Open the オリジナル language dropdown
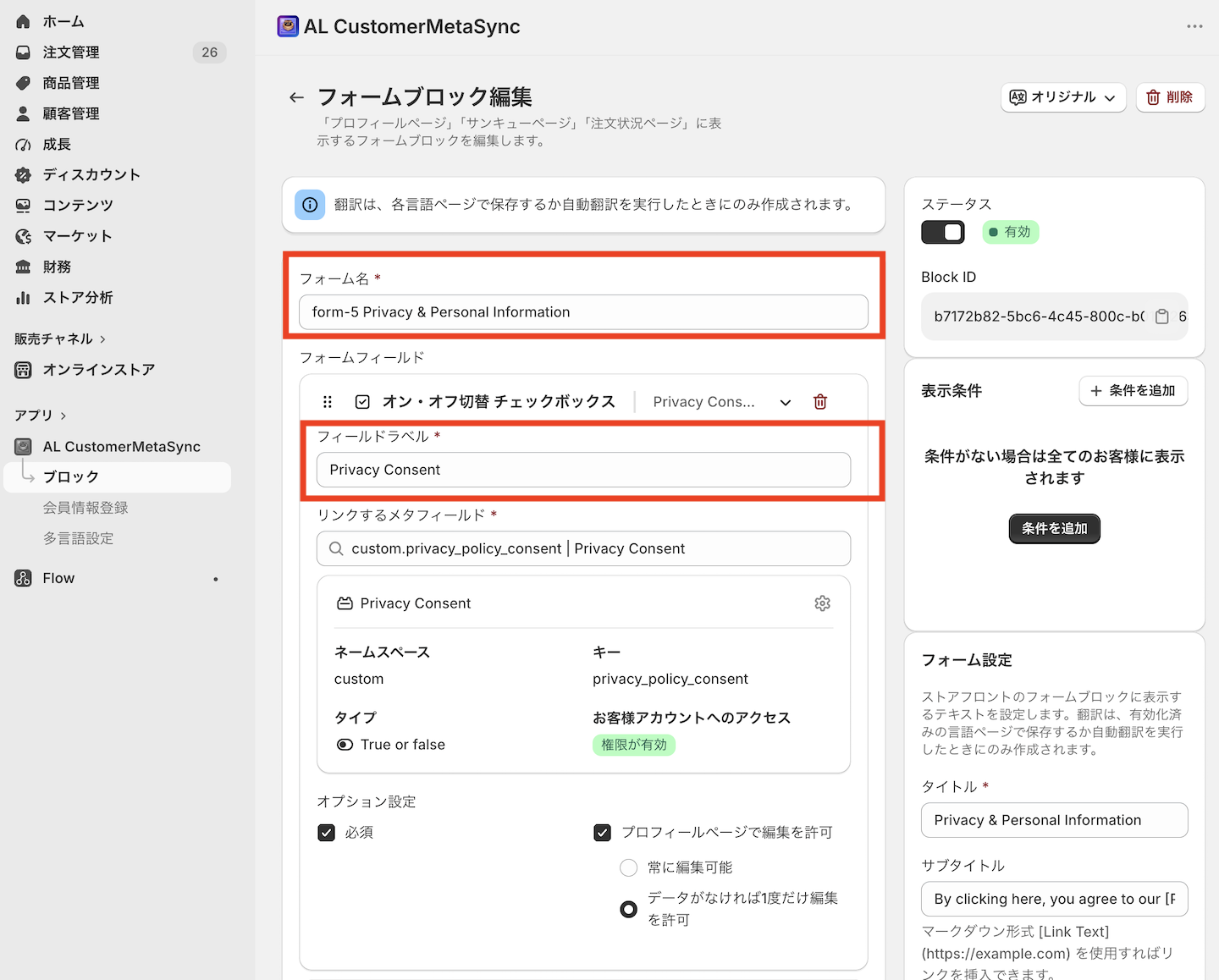Image resolution: width=1219 pixels, height=980 pixels. point(1063,97)
